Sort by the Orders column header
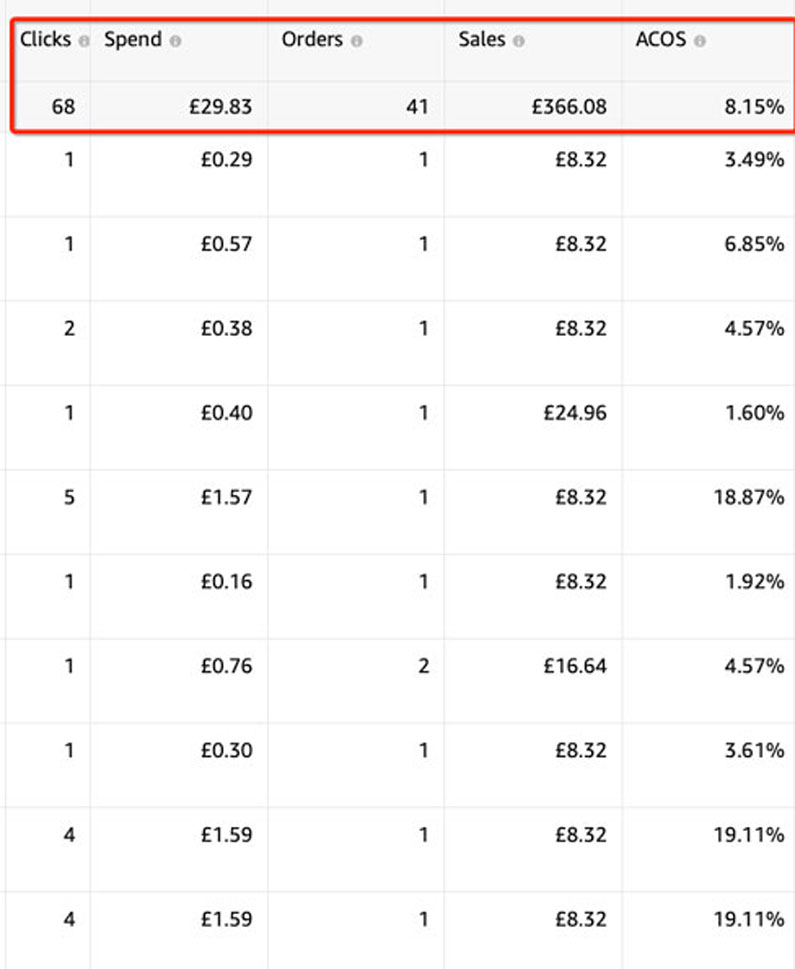 click(x=312, y=41)
